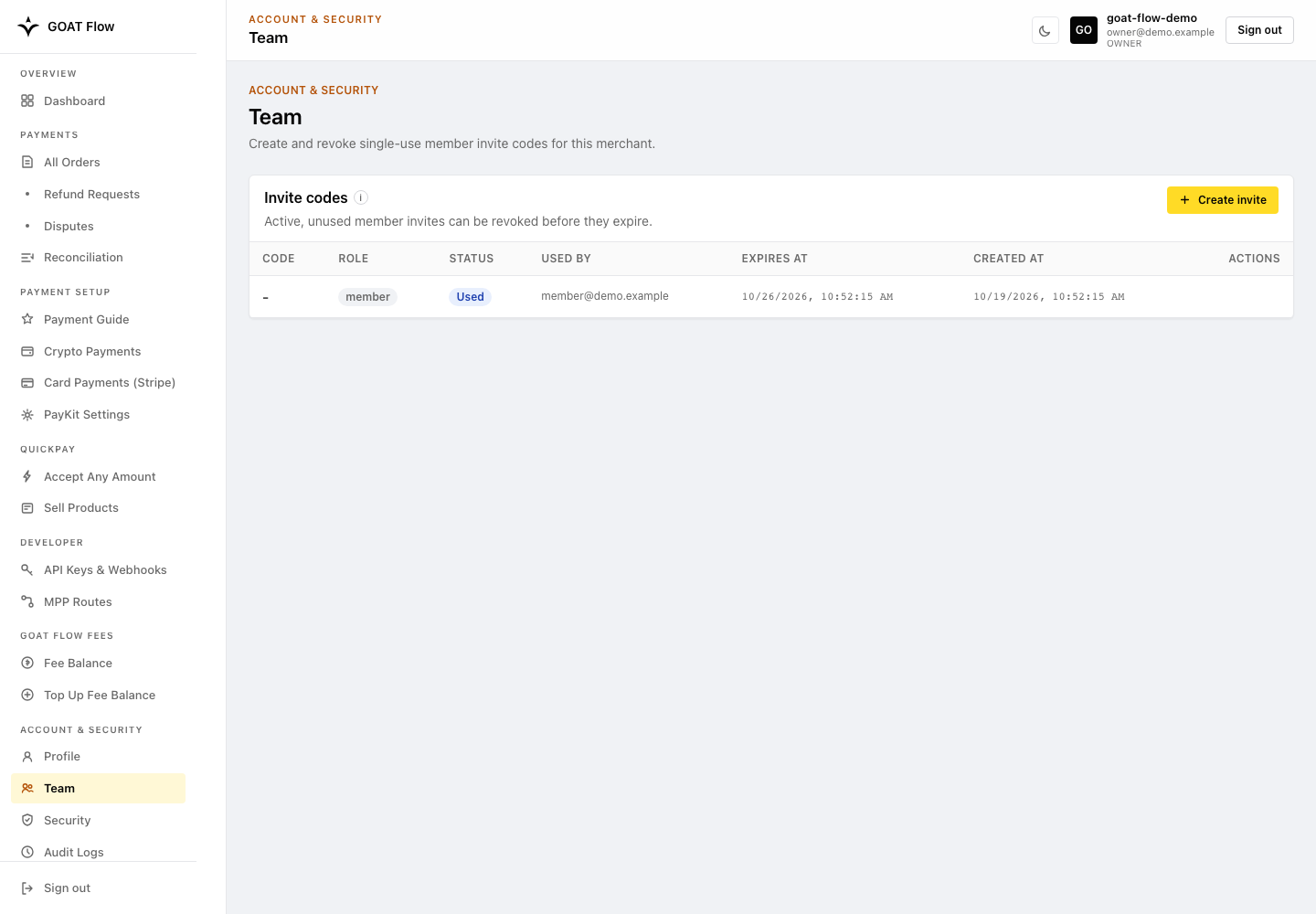Click the Audit Logs clock icon
Screen dimensions: 1316x914
click(27, 852)
